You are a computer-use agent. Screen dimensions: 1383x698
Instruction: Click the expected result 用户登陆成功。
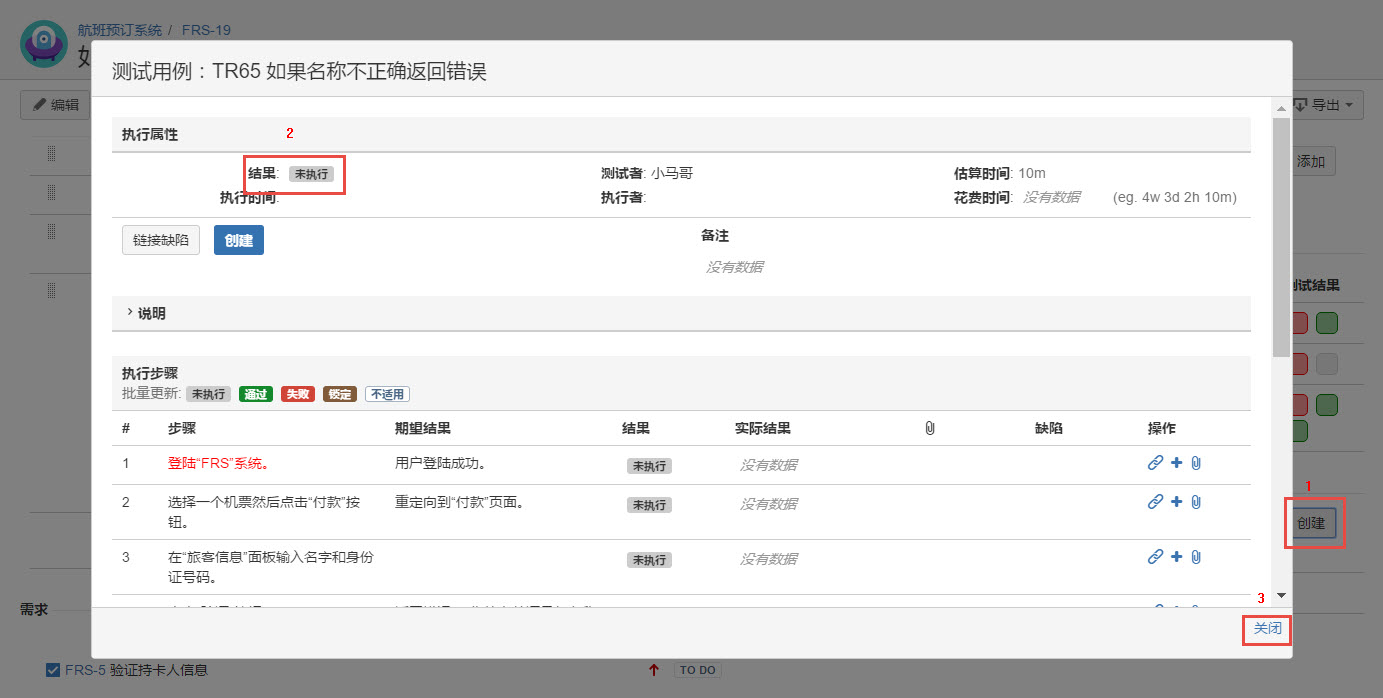click(441, 463)
